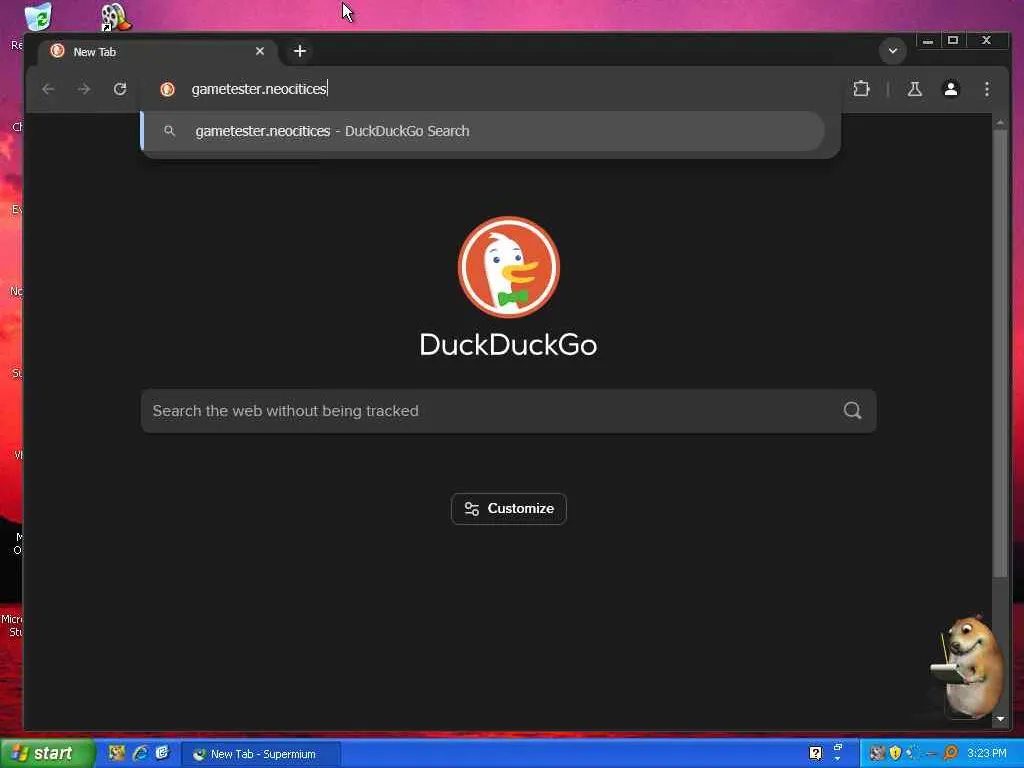1024x768 pixels.
Task: Click address bar text gametester.neocitices
Action: click(259, 89)
